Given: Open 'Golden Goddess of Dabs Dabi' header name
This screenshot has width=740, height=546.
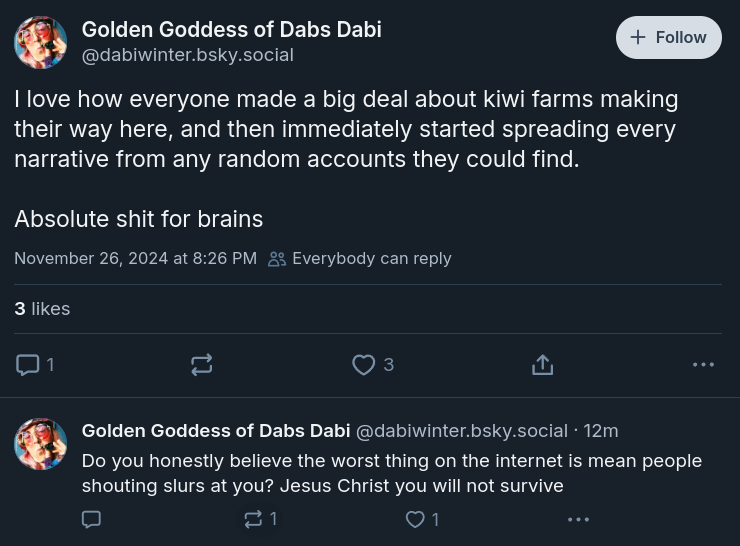Looking at the screenshot, I should [231, 29].
